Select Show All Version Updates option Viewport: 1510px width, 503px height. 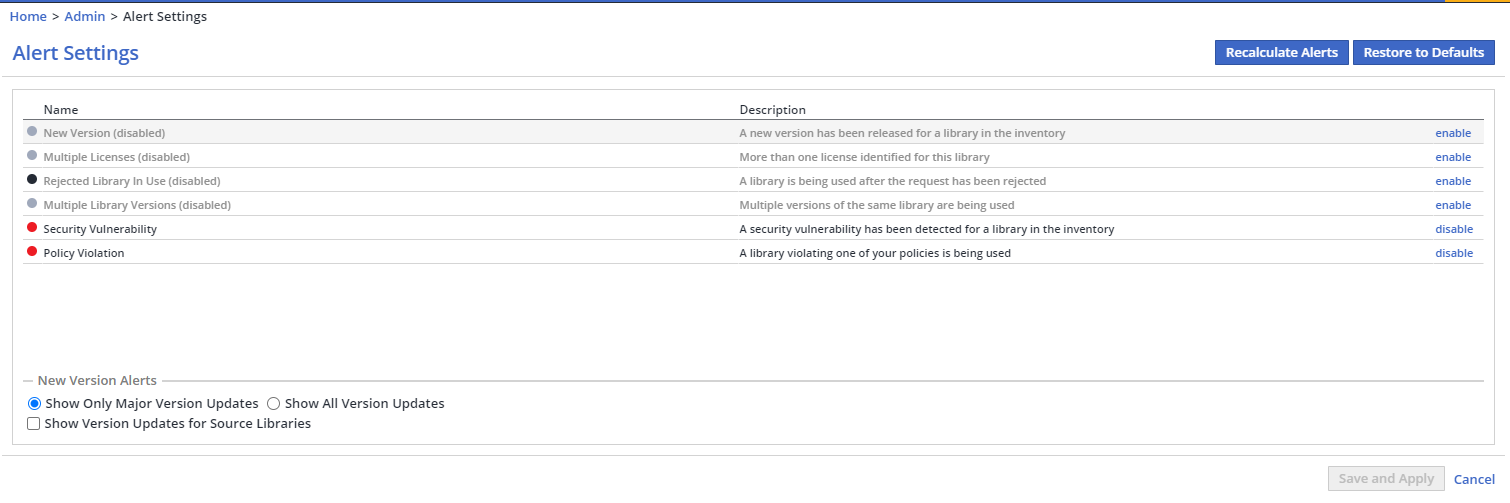point(274,404)
